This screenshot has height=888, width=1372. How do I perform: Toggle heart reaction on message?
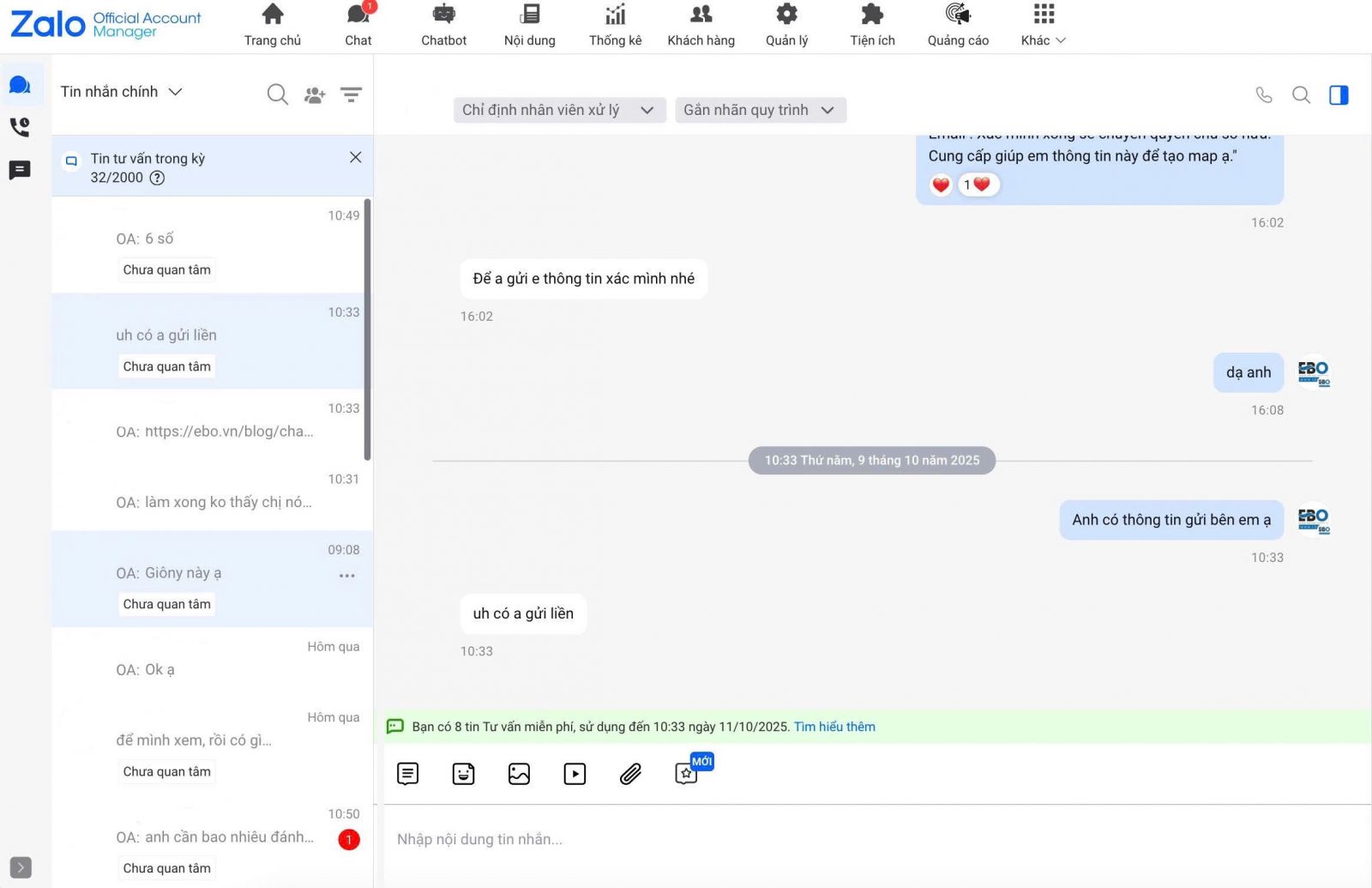click(x=941, y=184)
